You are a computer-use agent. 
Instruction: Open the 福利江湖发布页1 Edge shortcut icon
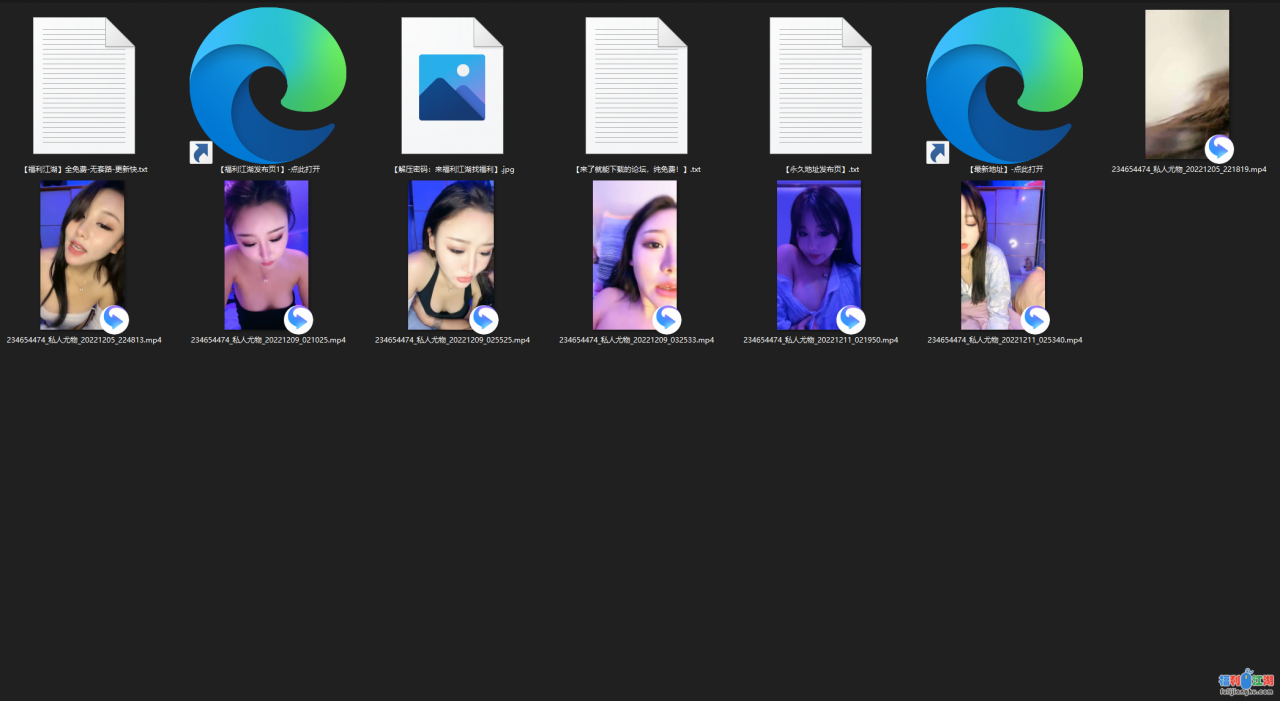268,86
